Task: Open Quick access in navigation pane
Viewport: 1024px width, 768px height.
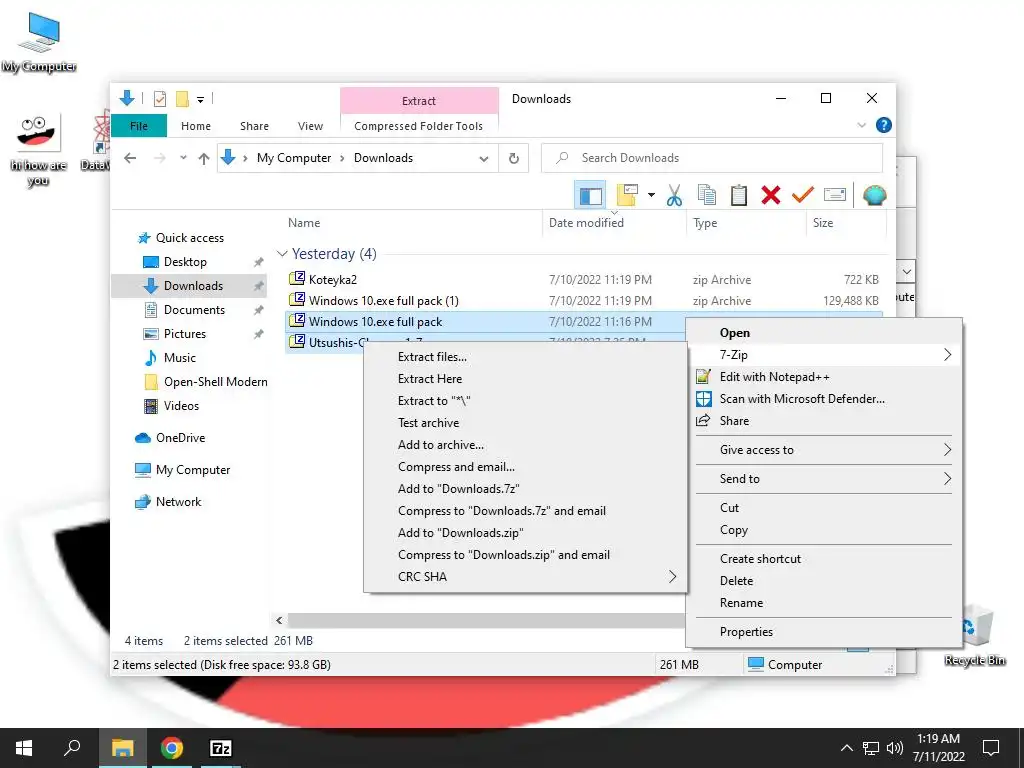Action: (x=189, y=238)
